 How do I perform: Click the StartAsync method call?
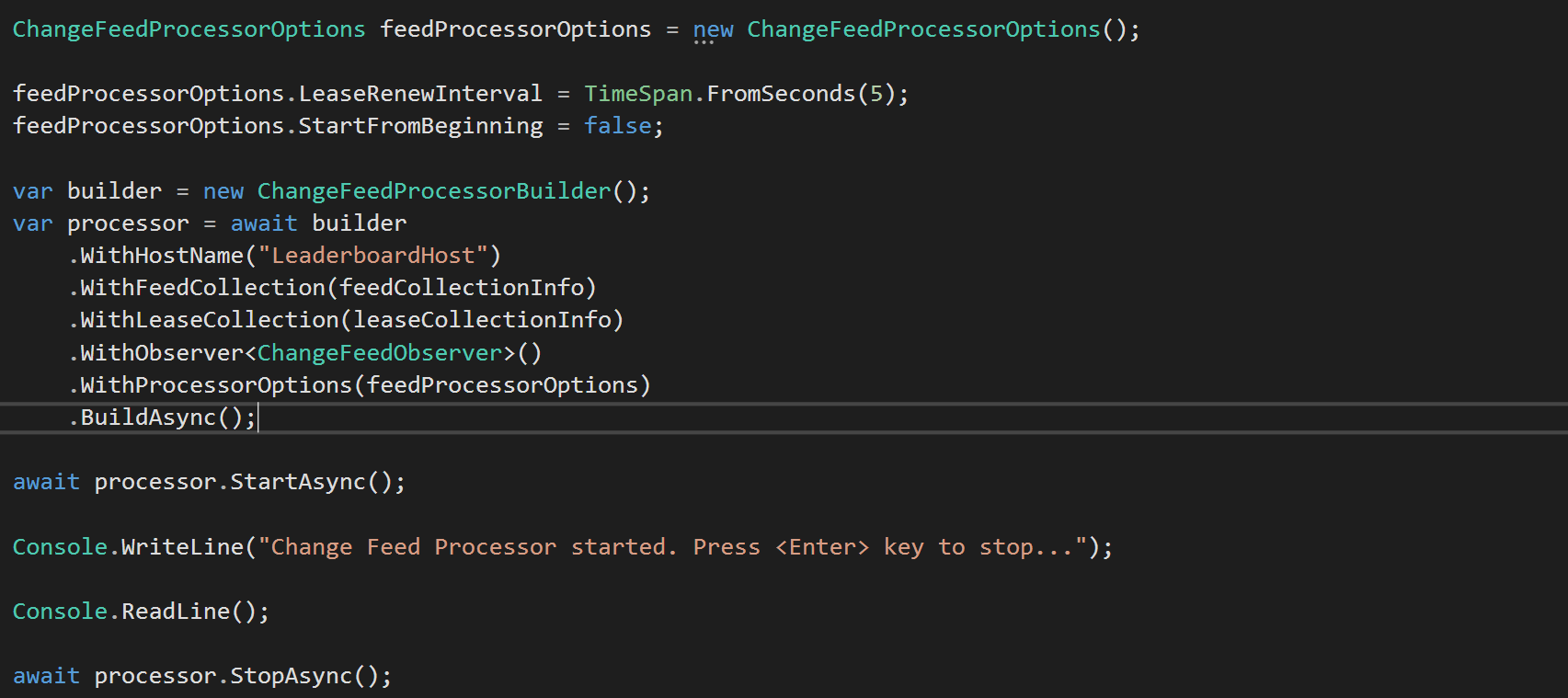(297, 482)
